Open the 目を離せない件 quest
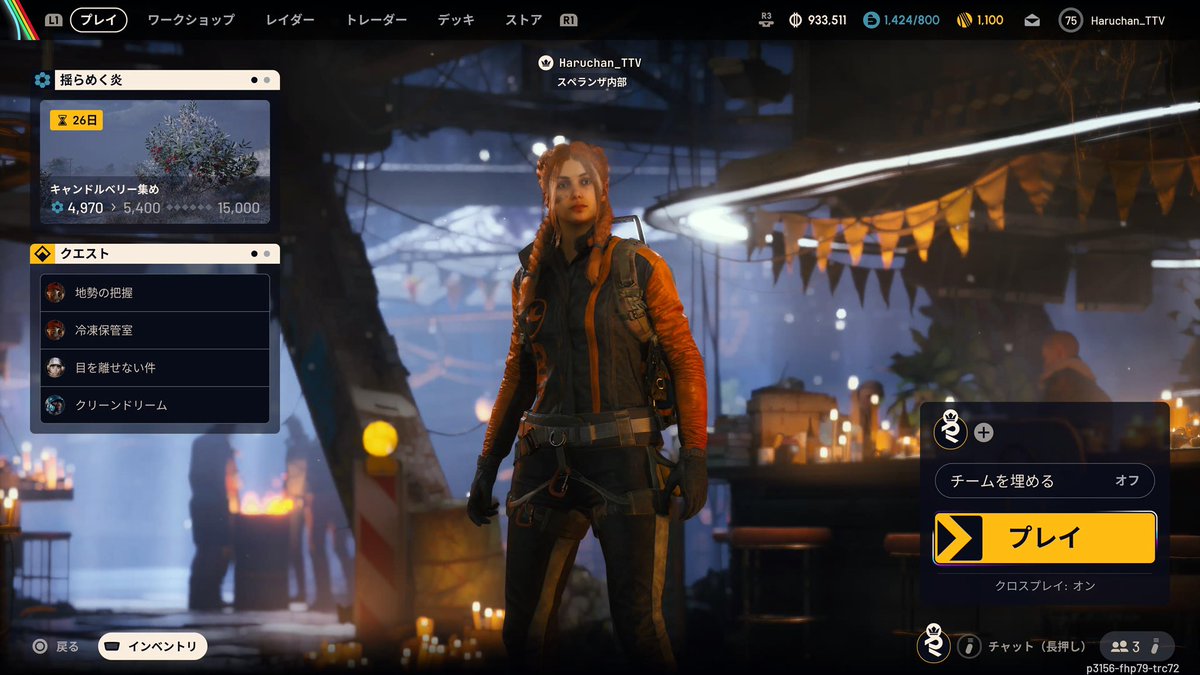The height and width of the screenshot is (675, 1200). (155, 368)
